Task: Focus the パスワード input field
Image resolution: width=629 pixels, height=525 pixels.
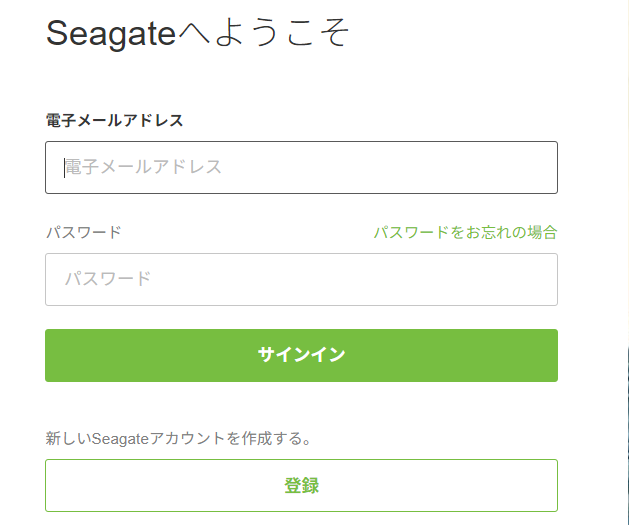Action: [x=301, y=279]
